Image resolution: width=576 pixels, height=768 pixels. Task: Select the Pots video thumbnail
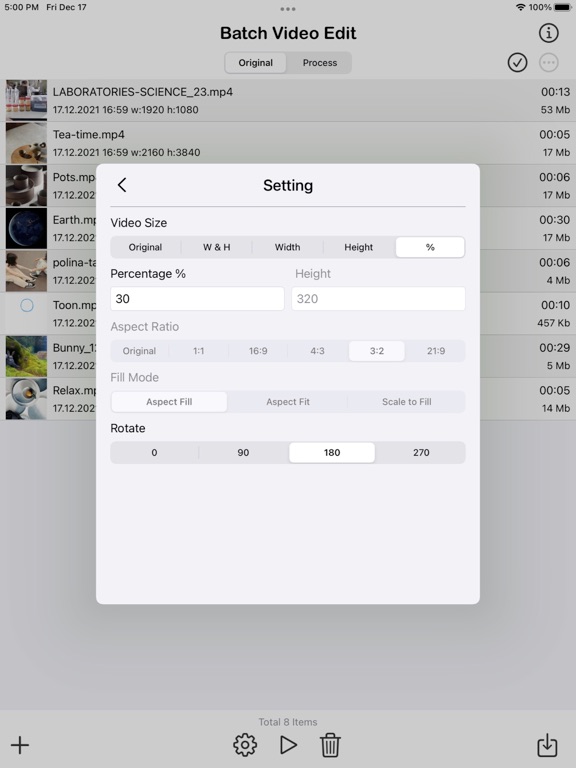(26, 185)
